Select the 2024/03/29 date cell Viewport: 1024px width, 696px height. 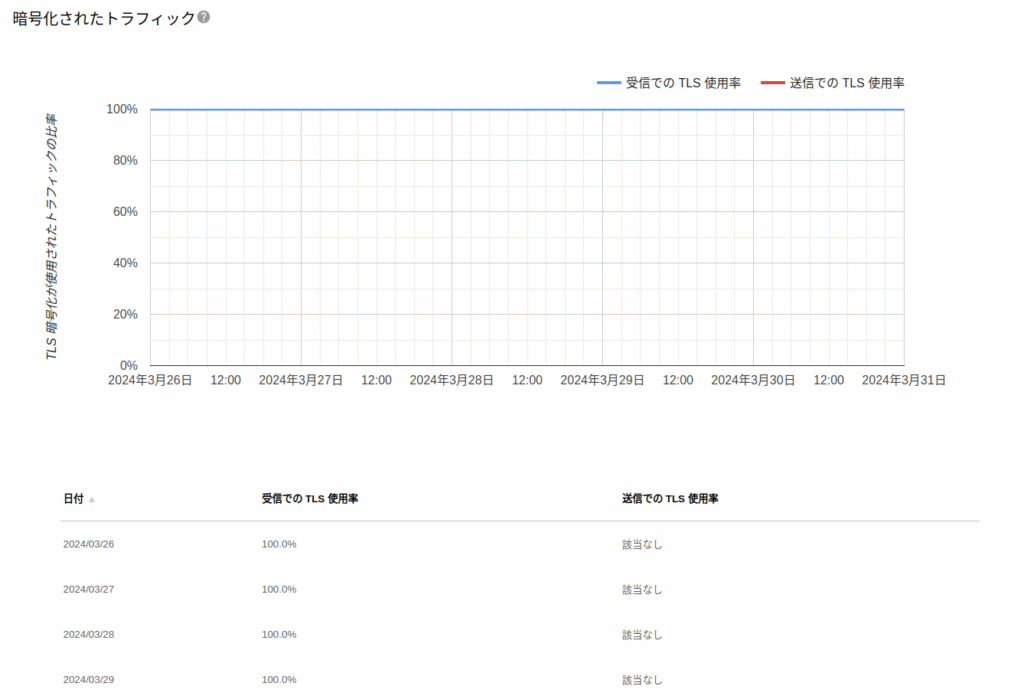[89, 679]
